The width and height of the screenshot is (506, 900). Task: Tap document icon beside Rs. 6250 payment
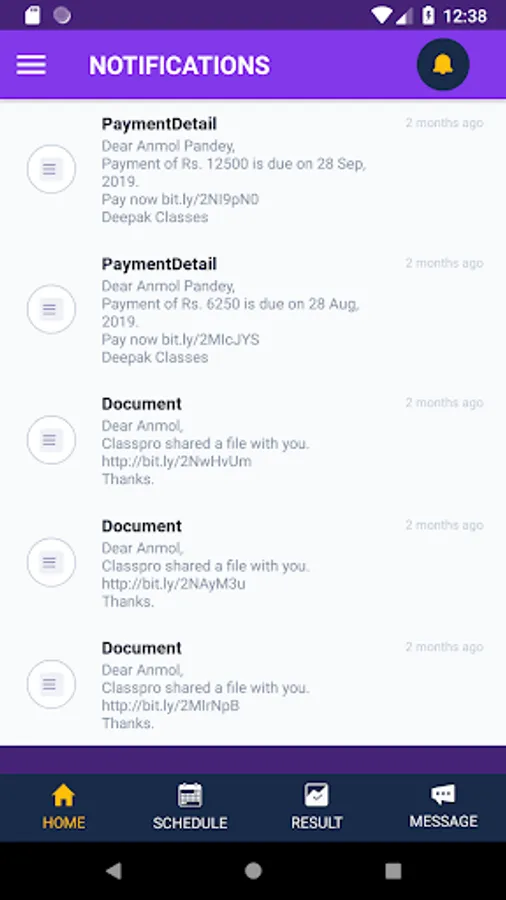point(51,309)
